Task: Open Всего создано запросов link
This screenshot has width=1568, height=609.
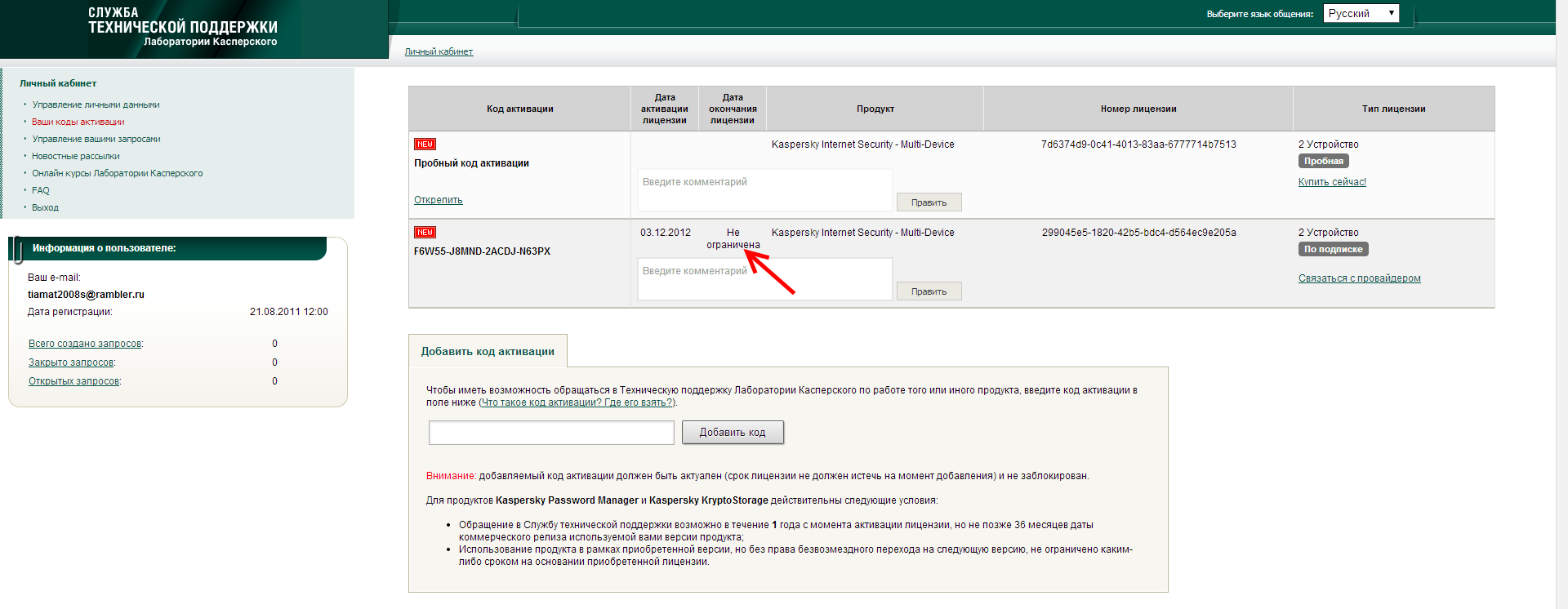Action: click(x=86, y=344)
